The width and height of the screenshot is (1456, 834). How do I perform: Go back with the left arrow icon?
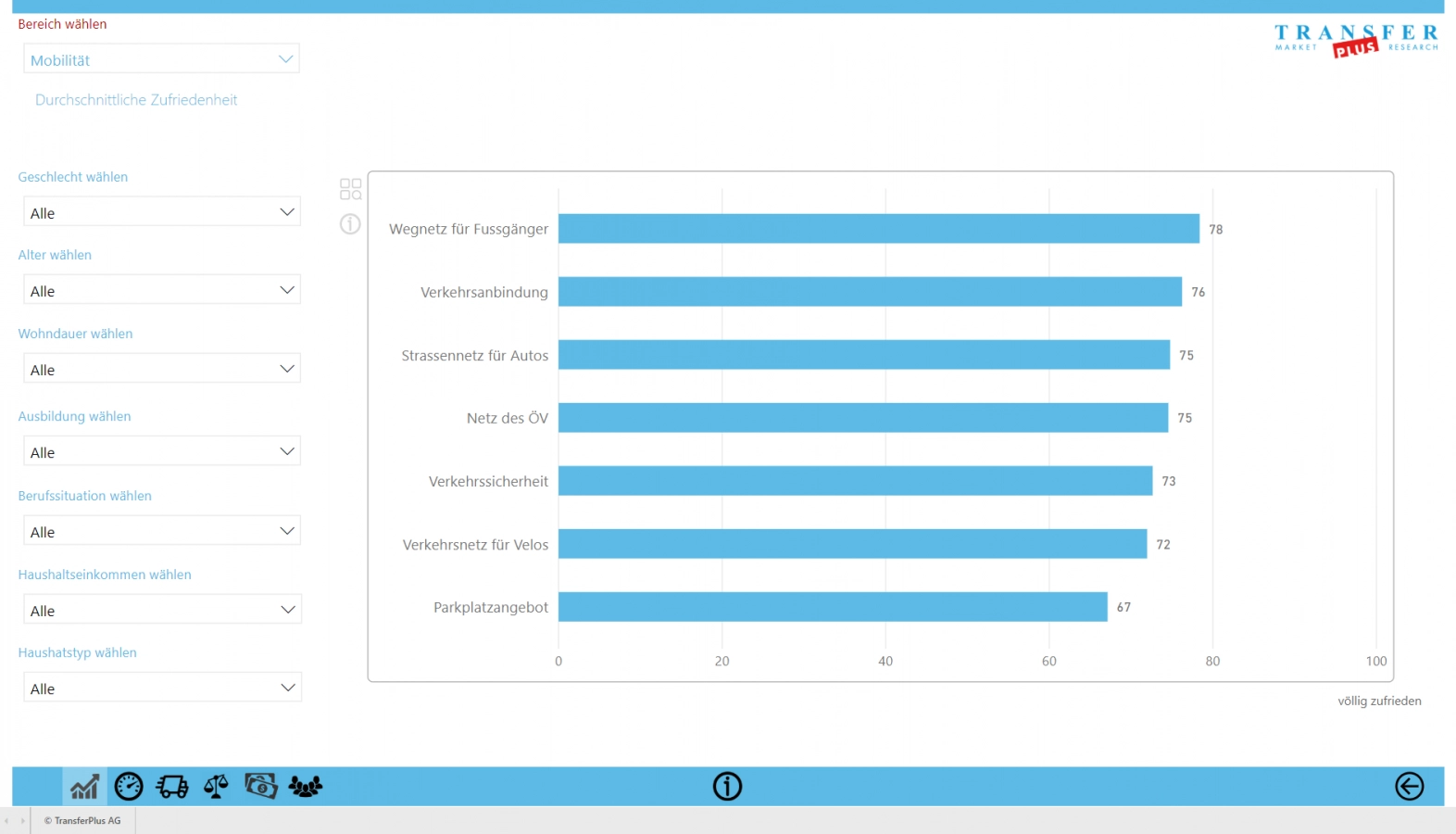(x=1409, y=787)
